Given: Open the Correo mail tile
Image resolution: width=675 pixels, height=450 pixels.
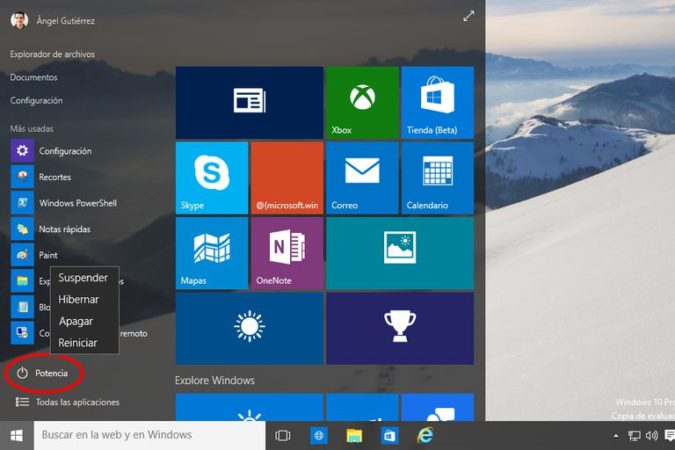Looking at the screenshot, I should click(x=362, y=178).
